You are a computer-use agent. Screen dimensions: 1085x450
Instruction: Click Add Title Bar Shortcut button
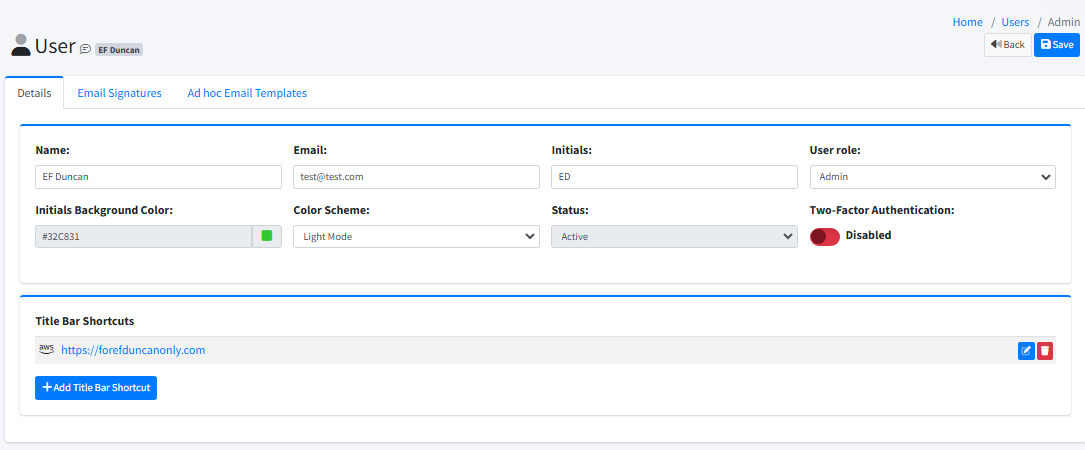coord(96,387)
